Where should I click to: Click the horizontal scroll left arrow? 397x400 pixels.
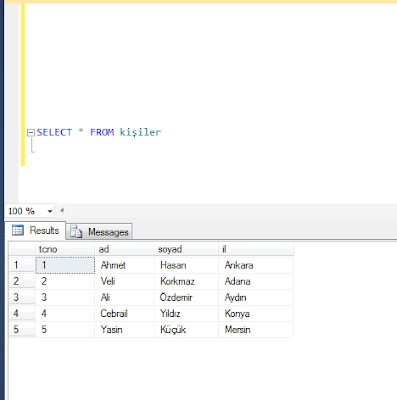[62, 210]
